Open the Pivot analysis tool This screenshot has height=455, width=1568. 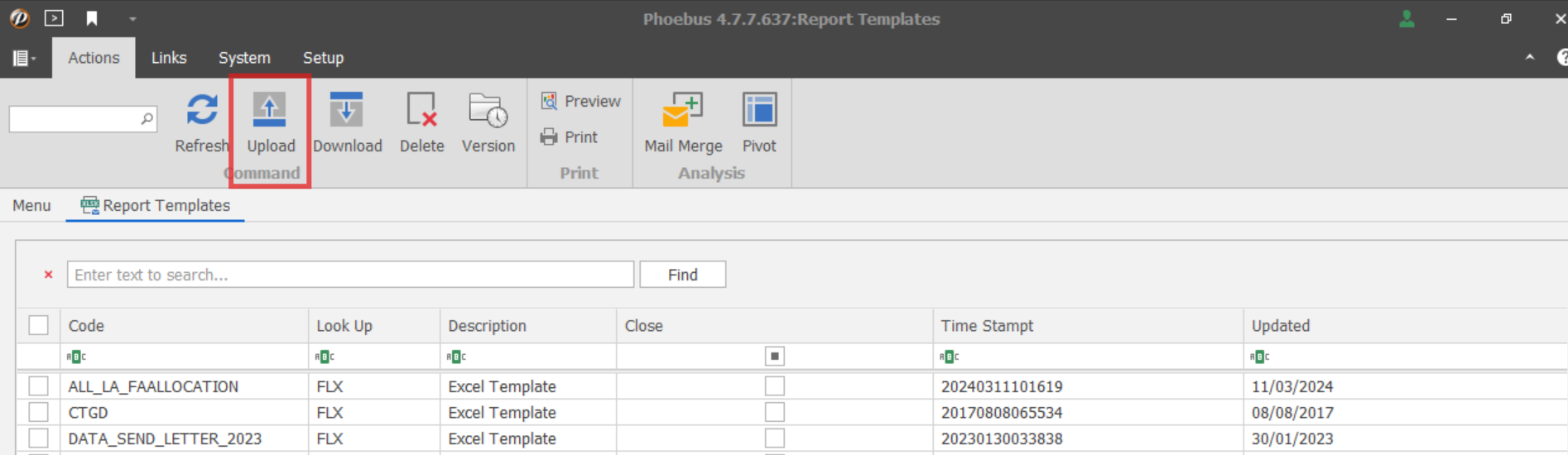(758, 111)
